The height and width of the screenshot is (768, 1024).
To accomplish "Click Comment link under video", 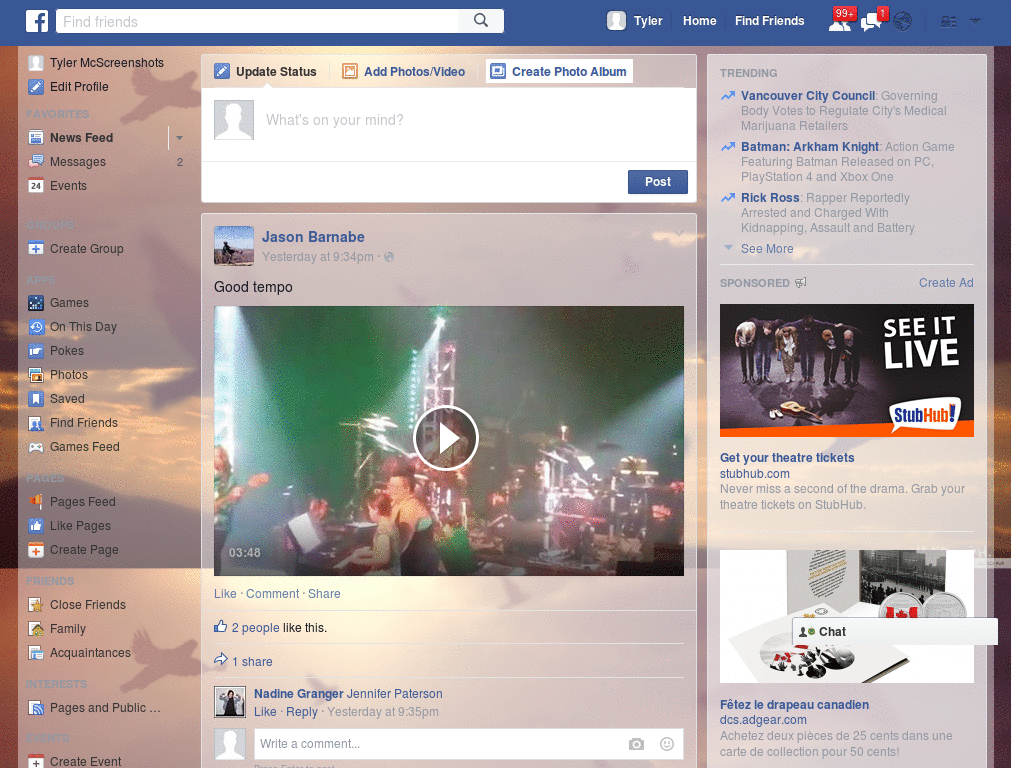I will coord(272,594).
